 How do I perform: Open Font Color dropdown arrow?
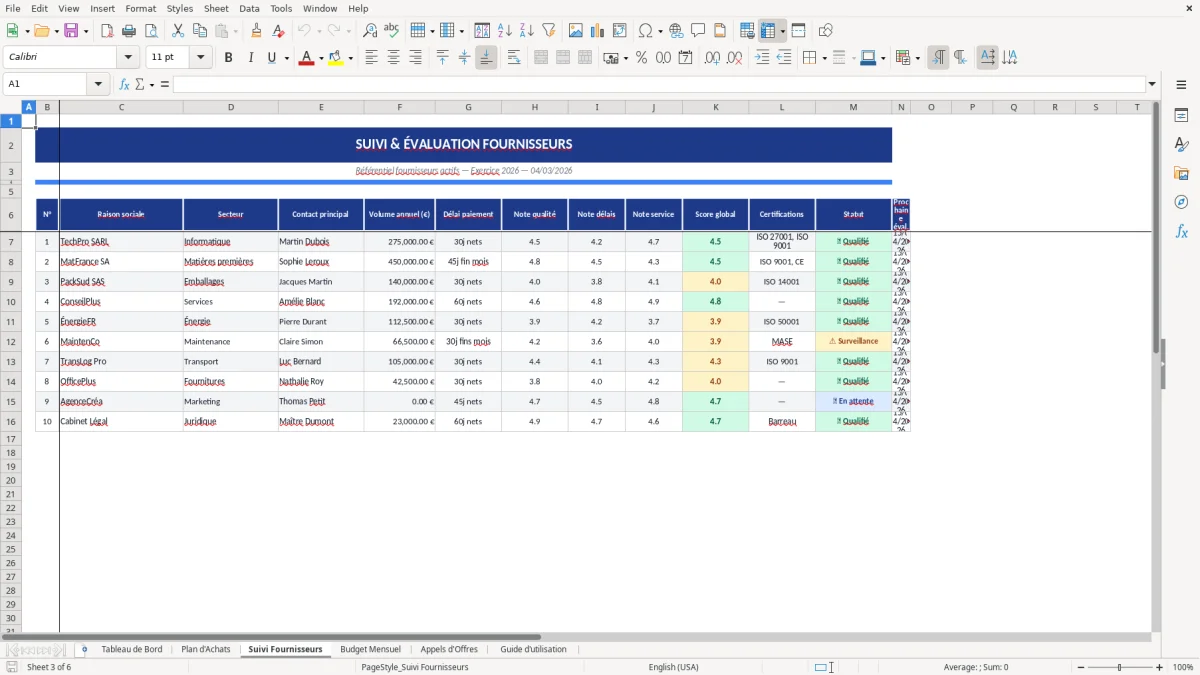[x=320, y=58]
